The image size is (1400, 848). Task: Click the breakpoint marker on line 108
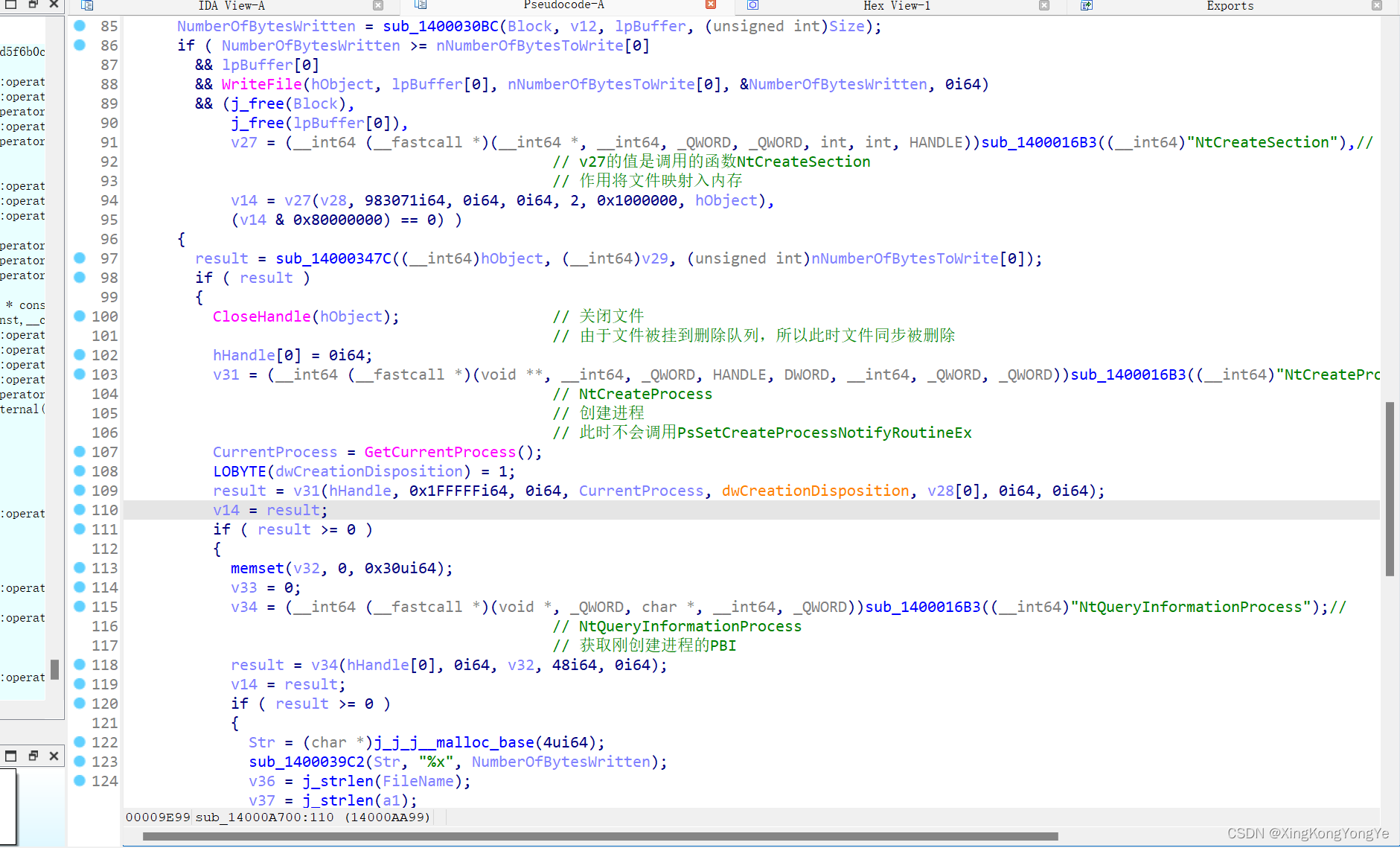pos(80,471)
